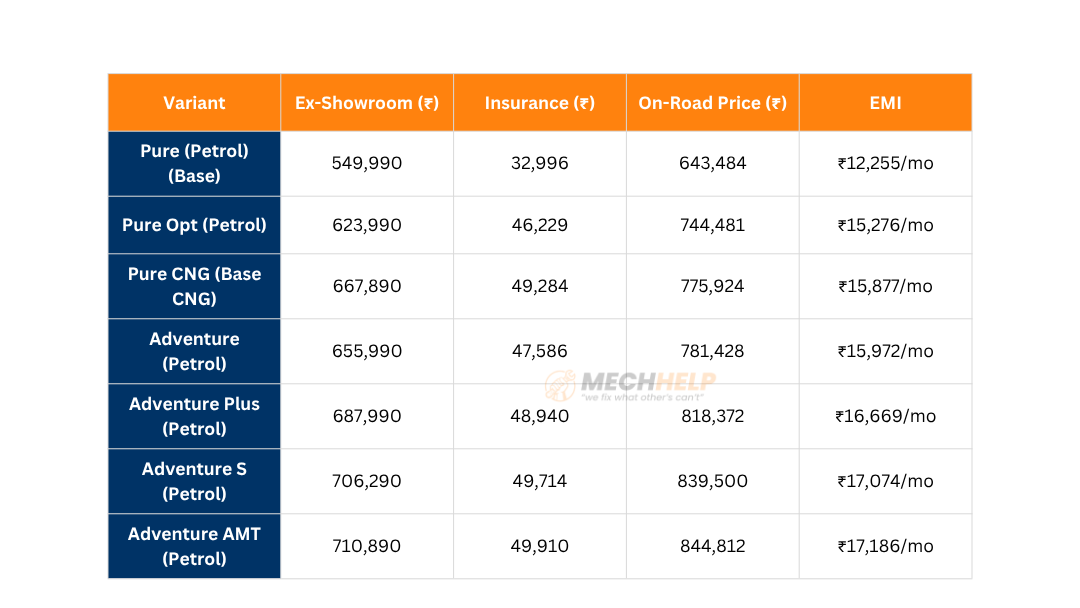Viewport: 1080px width, 608px height.
Task: Click the Insurance (₹) header cell
Action: [x=540, y=103]
